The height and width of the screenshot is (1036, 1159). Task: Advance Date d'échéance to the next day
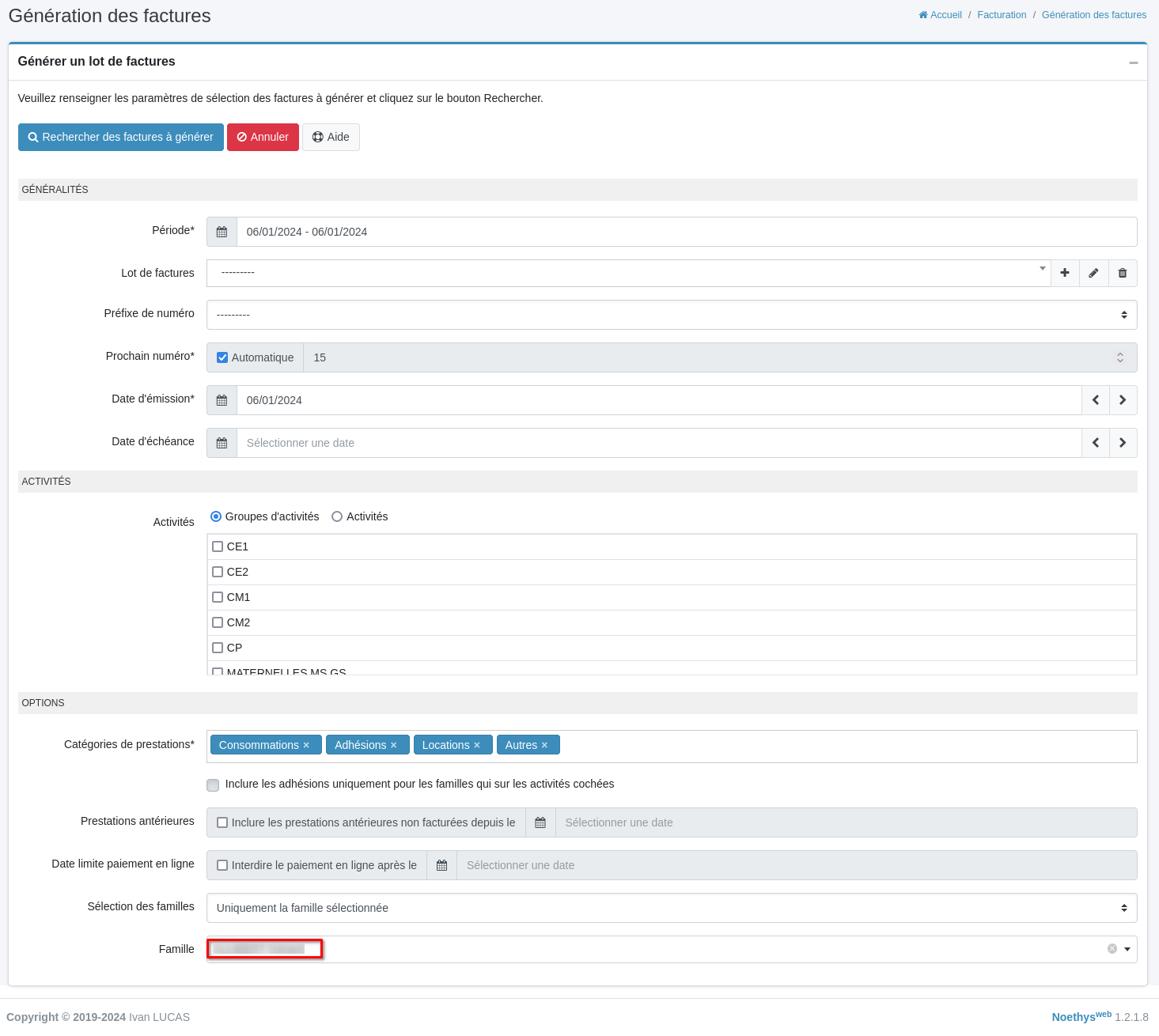[1123, 443]
